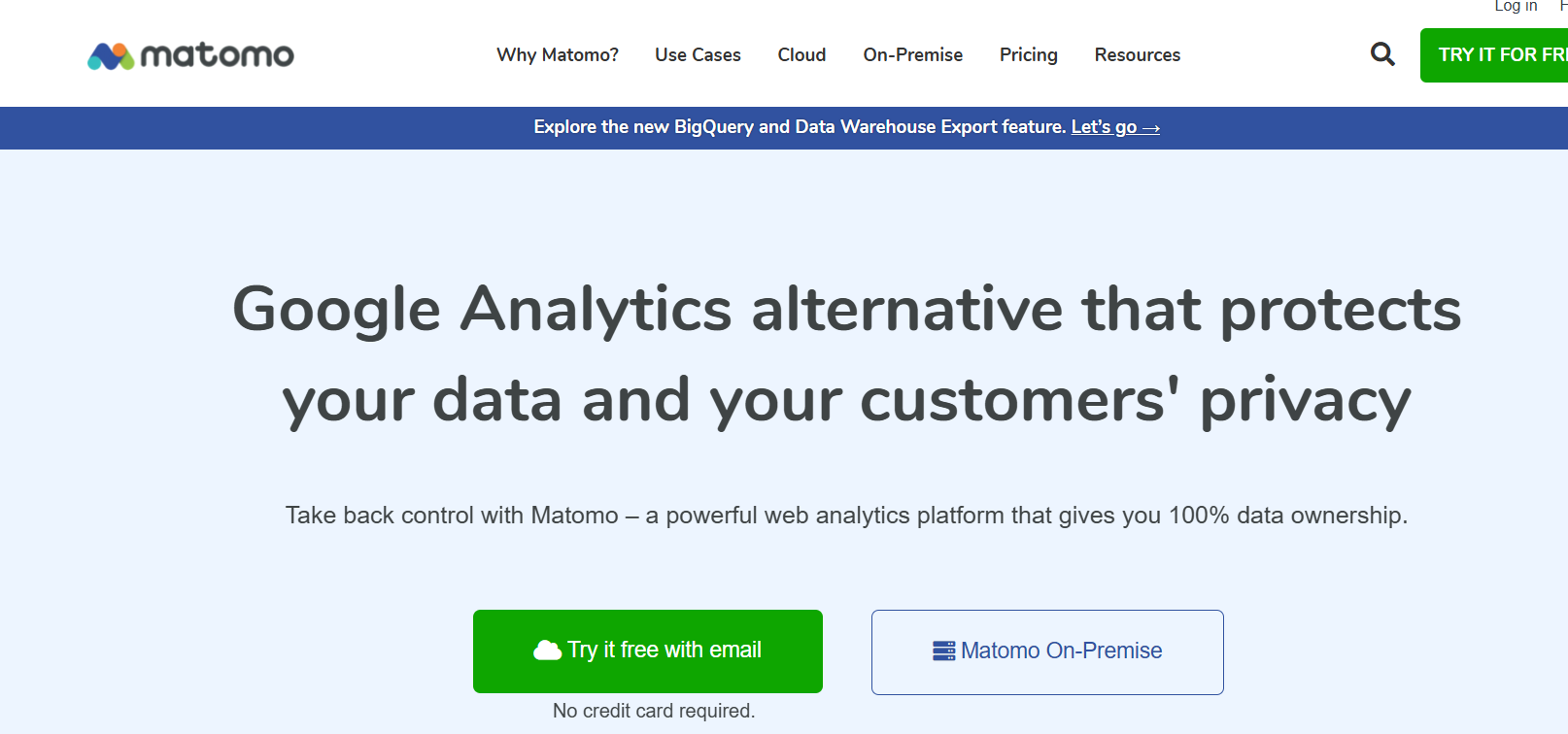Go to the Pricing page
The height and width of the screenshot is (734, 1568).
pos(1029,55)
